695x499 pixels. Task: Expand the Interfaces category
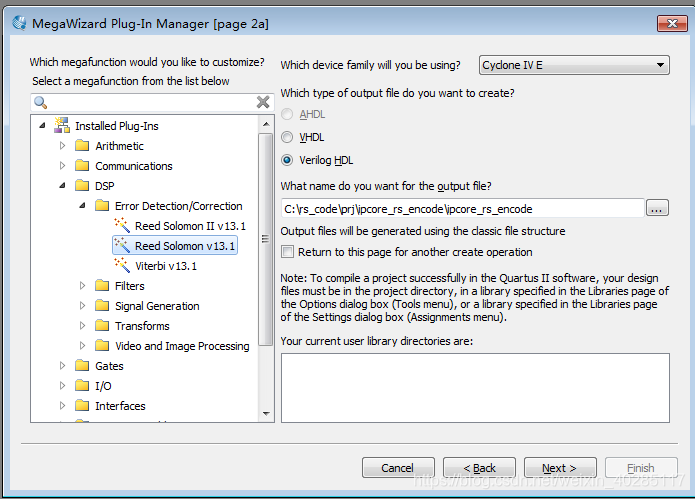(x=62, y=405)
